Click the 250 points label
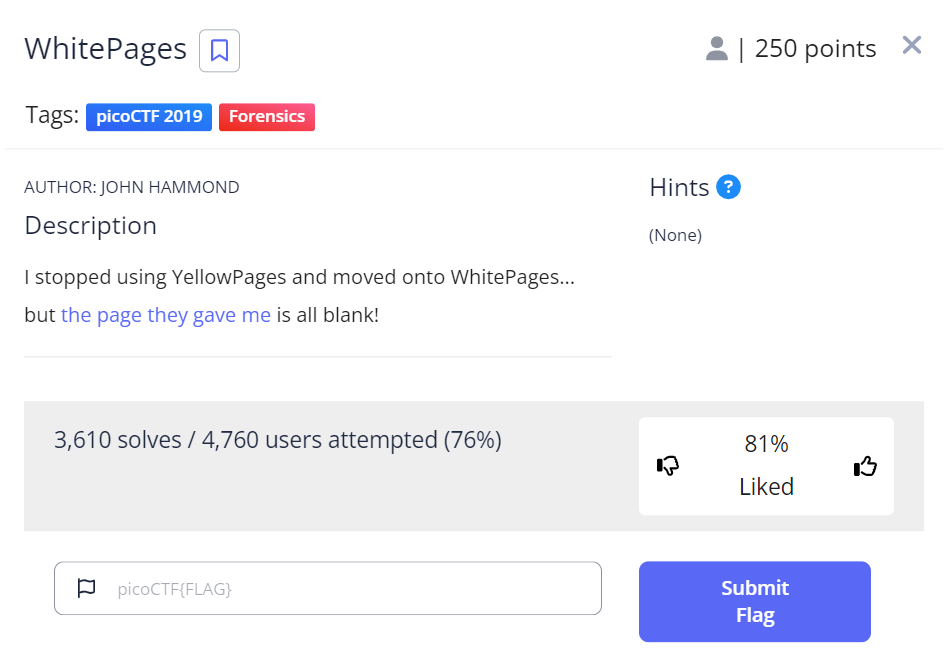This screenshot has width=946, height=671. pos(815,49)
